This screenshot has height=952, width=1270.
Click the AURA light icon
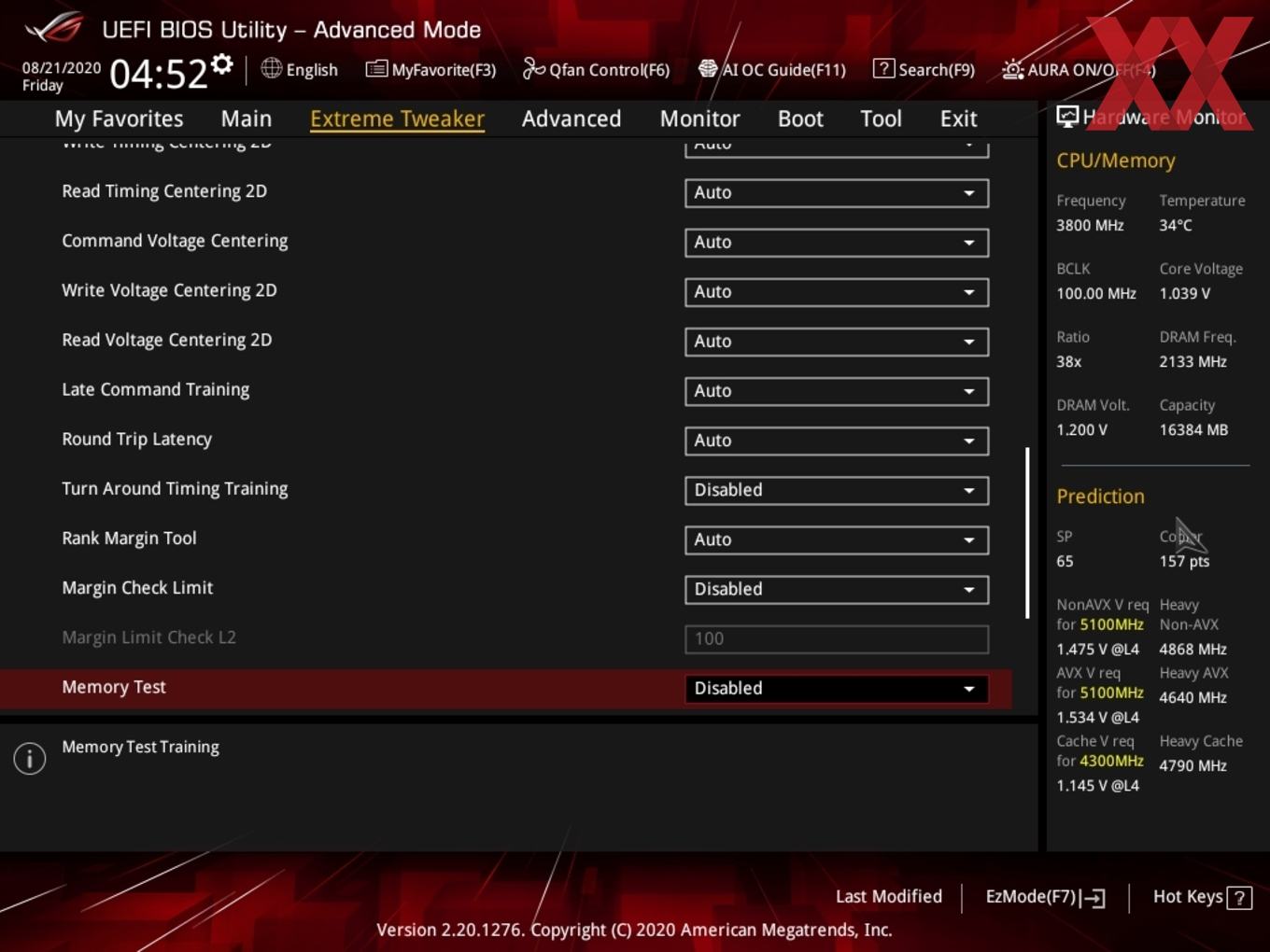[x=1012, y=69]
